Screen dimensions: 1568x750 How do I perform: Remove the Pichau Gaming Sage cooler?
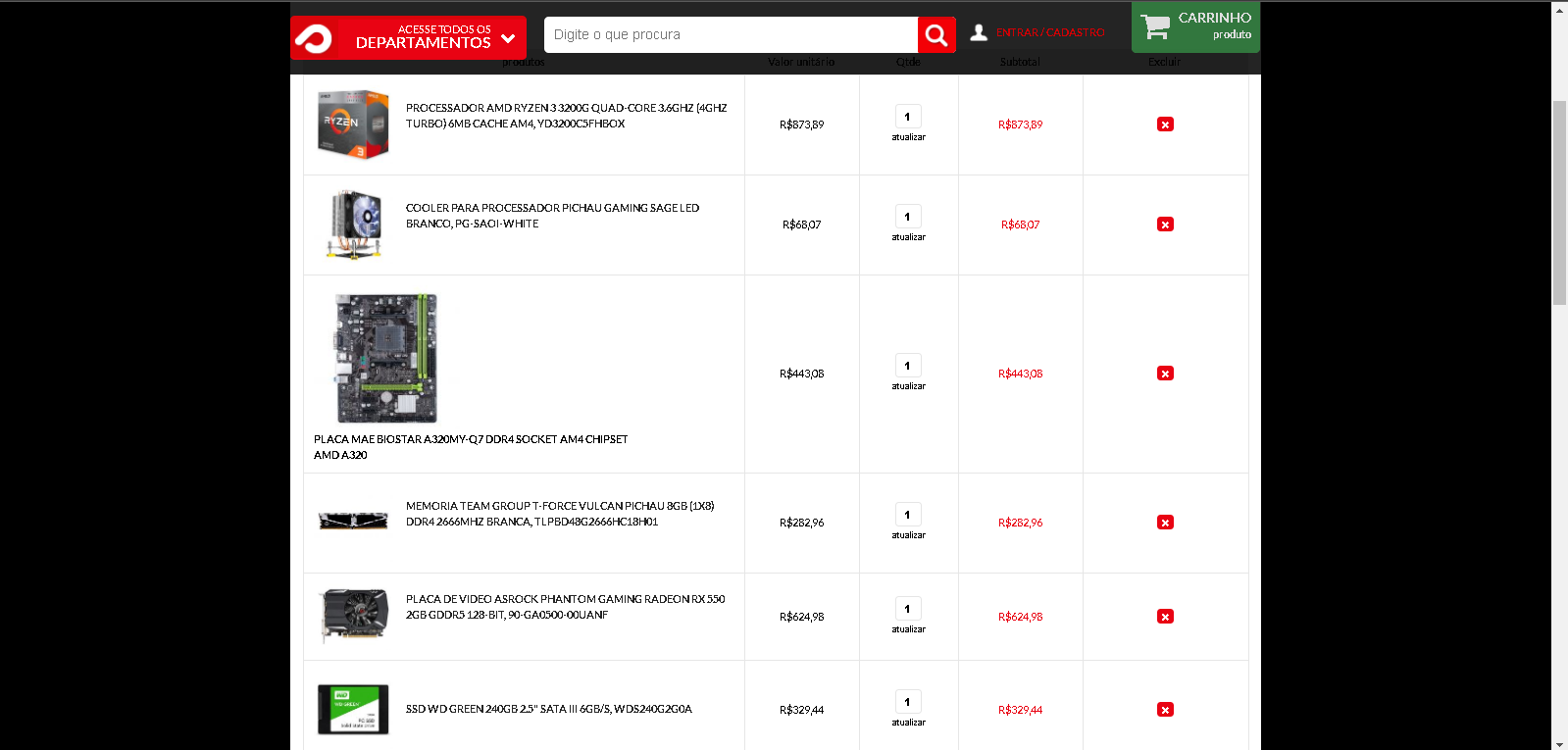(x=1165, y=225)
